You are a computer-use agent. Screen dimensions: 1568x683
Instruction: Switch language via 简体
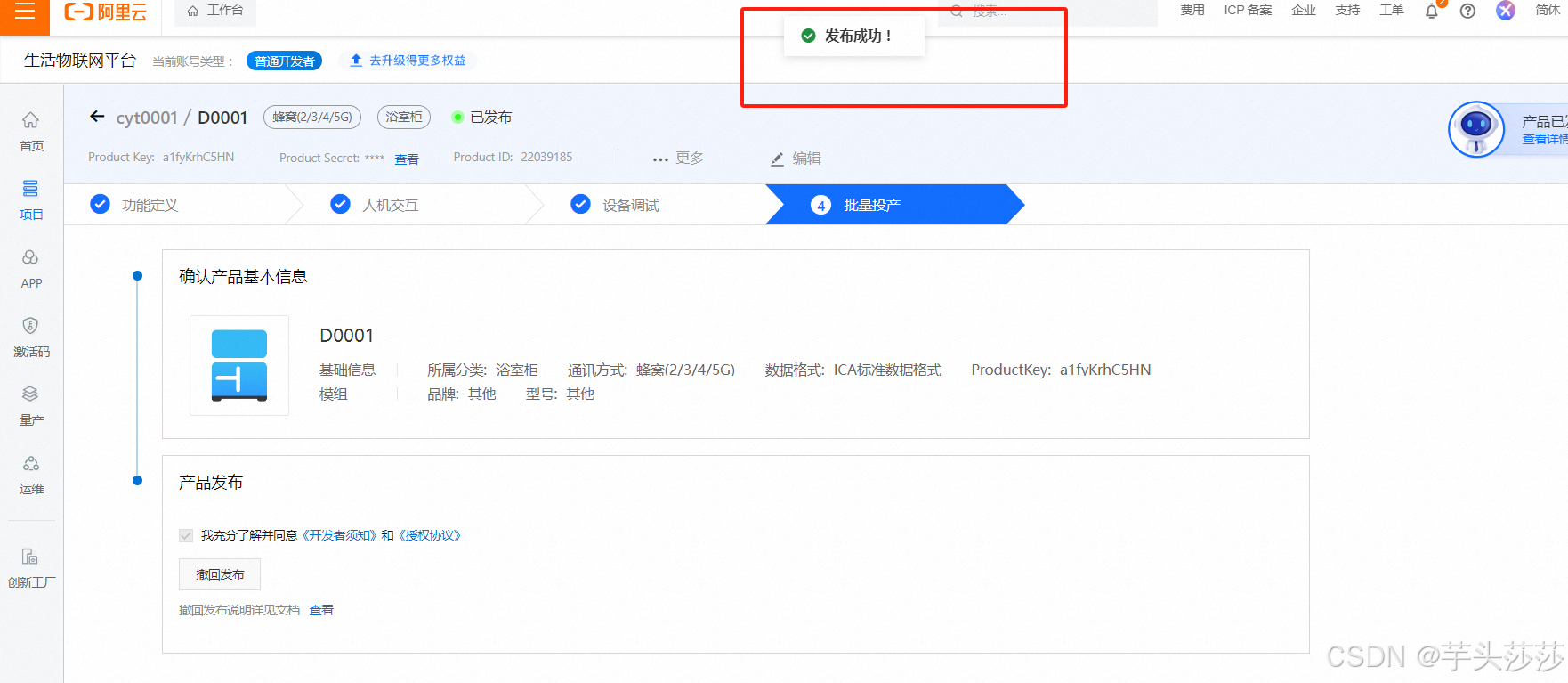click(1548, 11)
